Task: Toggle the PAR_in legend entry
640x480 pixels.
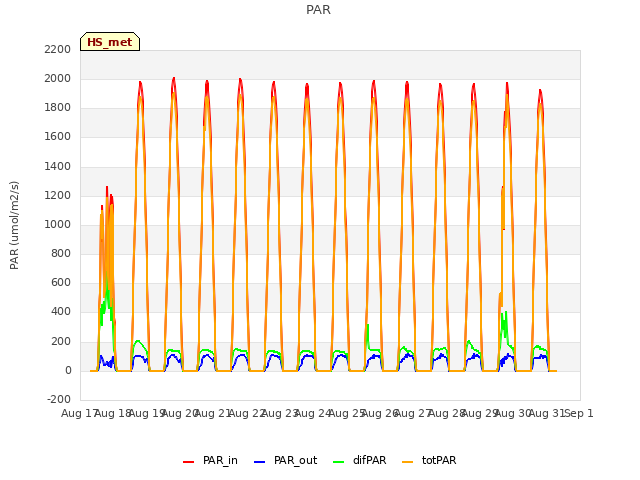Action: pyautogui.click(x=210, y=460)
